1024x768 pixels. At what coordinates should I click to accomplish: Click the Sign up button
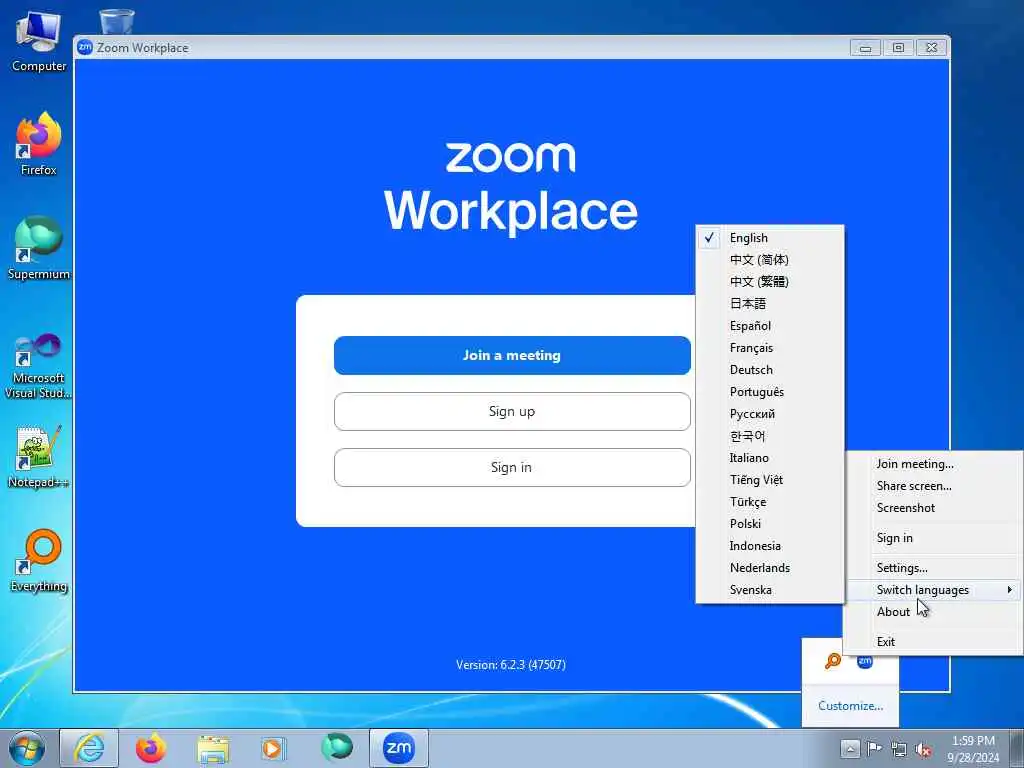(512, 411)
